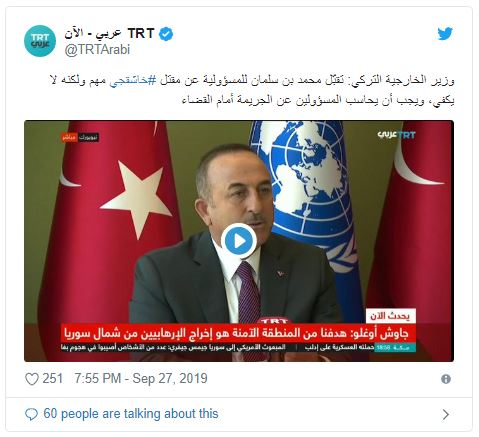479x437 pixels.
Task: Click the 251 likes count
Action: (x=53, y=379)
